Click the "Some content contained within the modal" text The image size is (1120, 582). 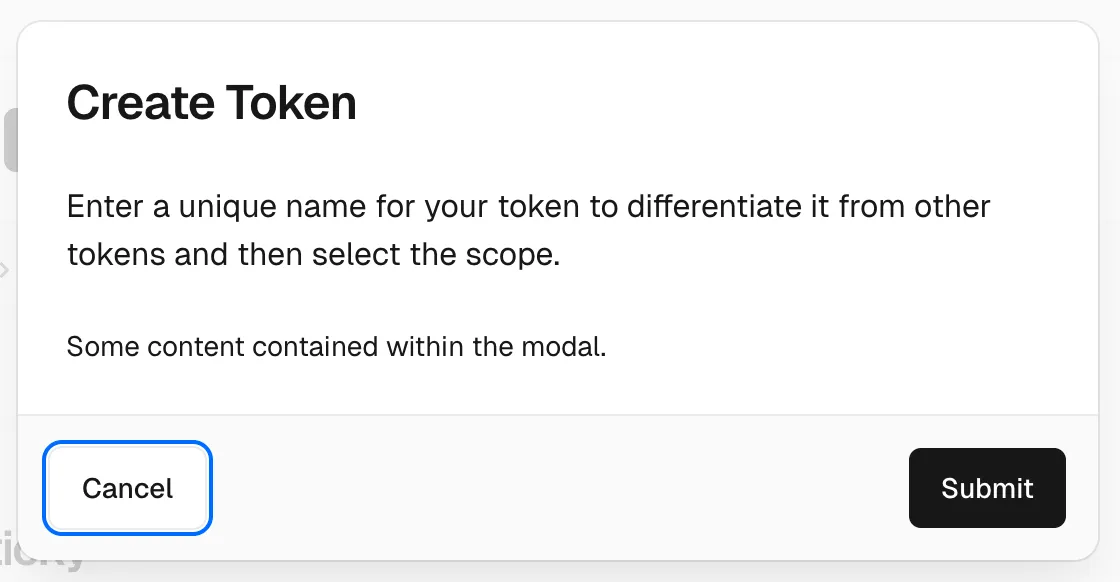tap(336, 347)
